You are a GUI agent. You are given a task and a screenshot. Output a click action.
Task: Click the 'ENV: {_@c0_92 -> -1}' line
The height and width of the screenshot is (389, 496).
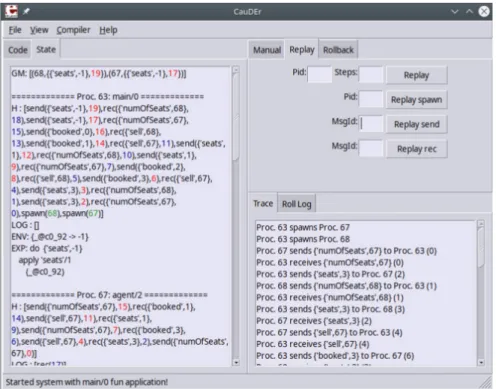point(50,237)
